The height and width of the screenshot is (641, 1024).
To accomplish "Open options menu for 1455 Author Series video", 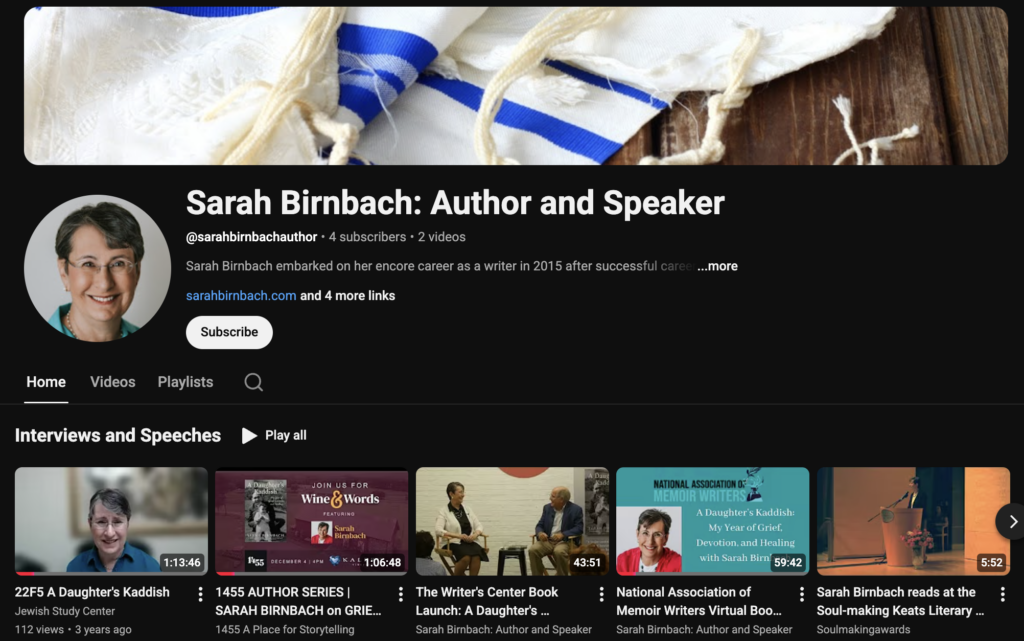I will [400, 593].
